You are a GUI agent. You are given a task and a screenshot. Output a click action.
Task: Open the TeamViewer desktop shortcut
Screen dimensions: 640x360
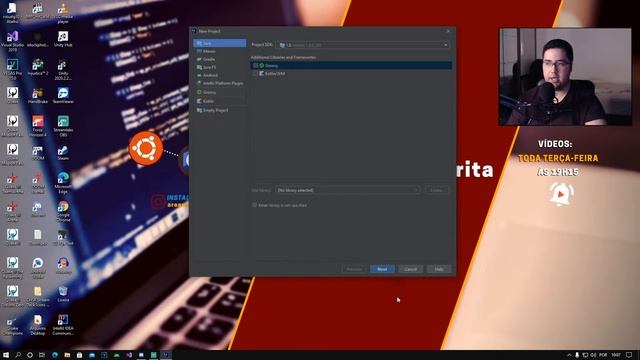pyautogui.click(x=63, y=96)
